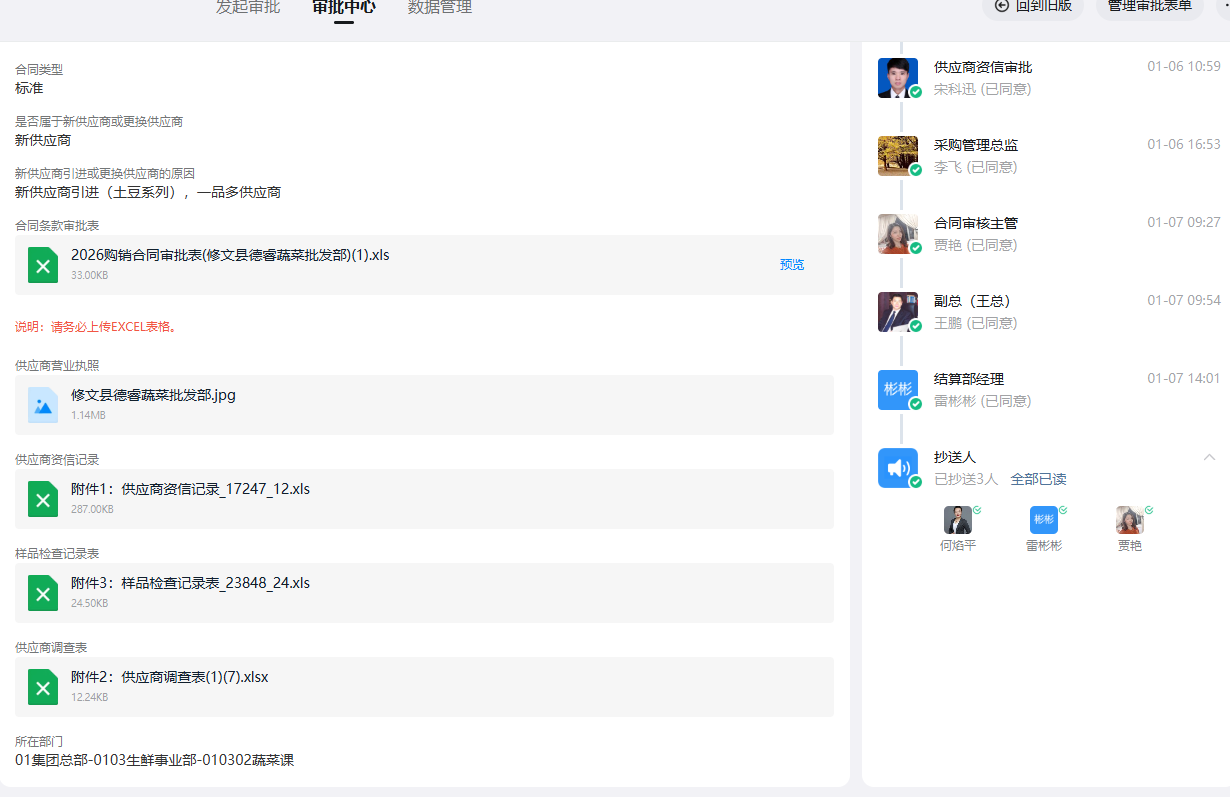Viewport: 1230px width, 797px height.
Task: Click the Excel icon for 附件2 供应商调查表
Action: click(x=43, y=687)
